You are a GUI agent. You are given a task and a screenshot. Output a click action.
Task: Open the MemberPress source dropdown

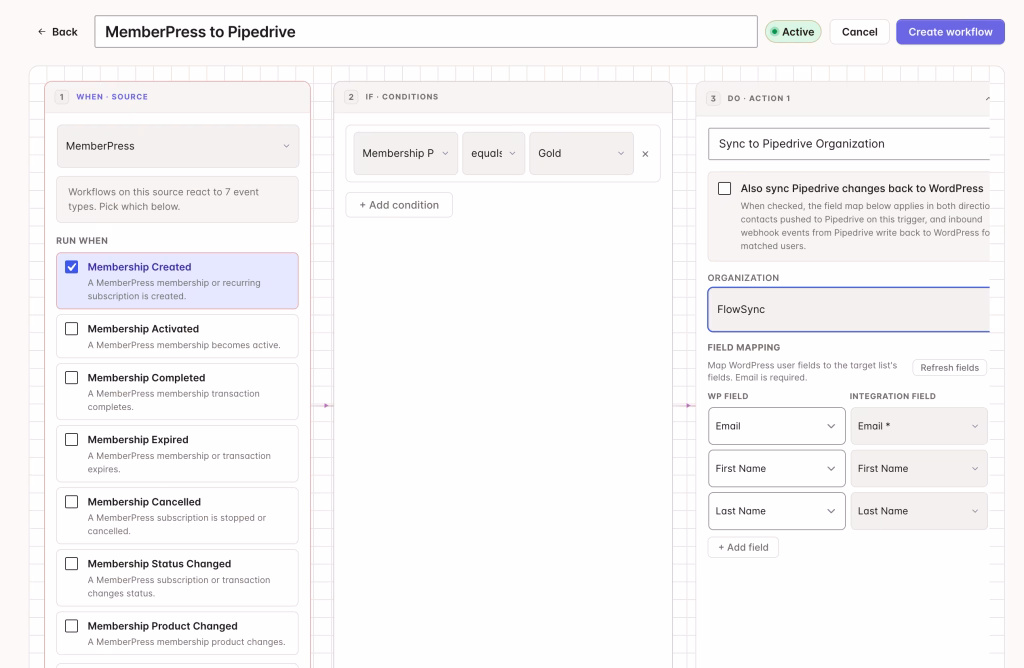click(178, 146)
